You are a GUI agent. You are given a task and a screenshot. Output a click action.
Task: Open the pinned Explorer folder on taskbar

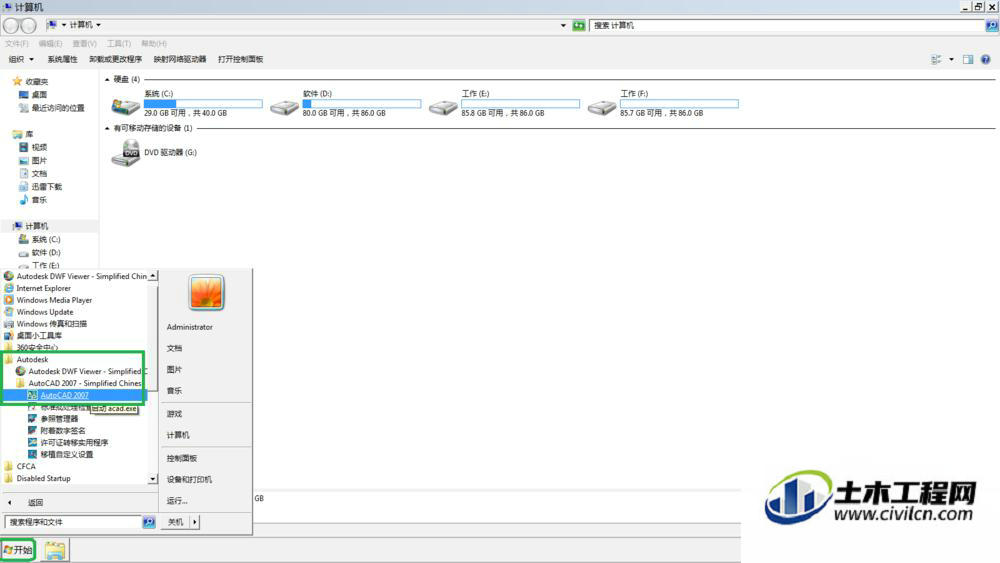coord(55,550)
